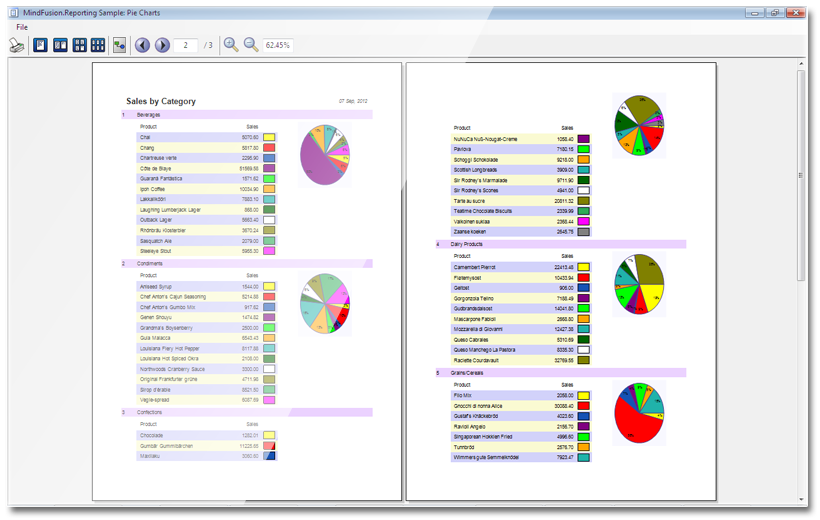Click the Beverages pie chart
The width and height of the screenshot is (820, 520).
tap(326, 155)
